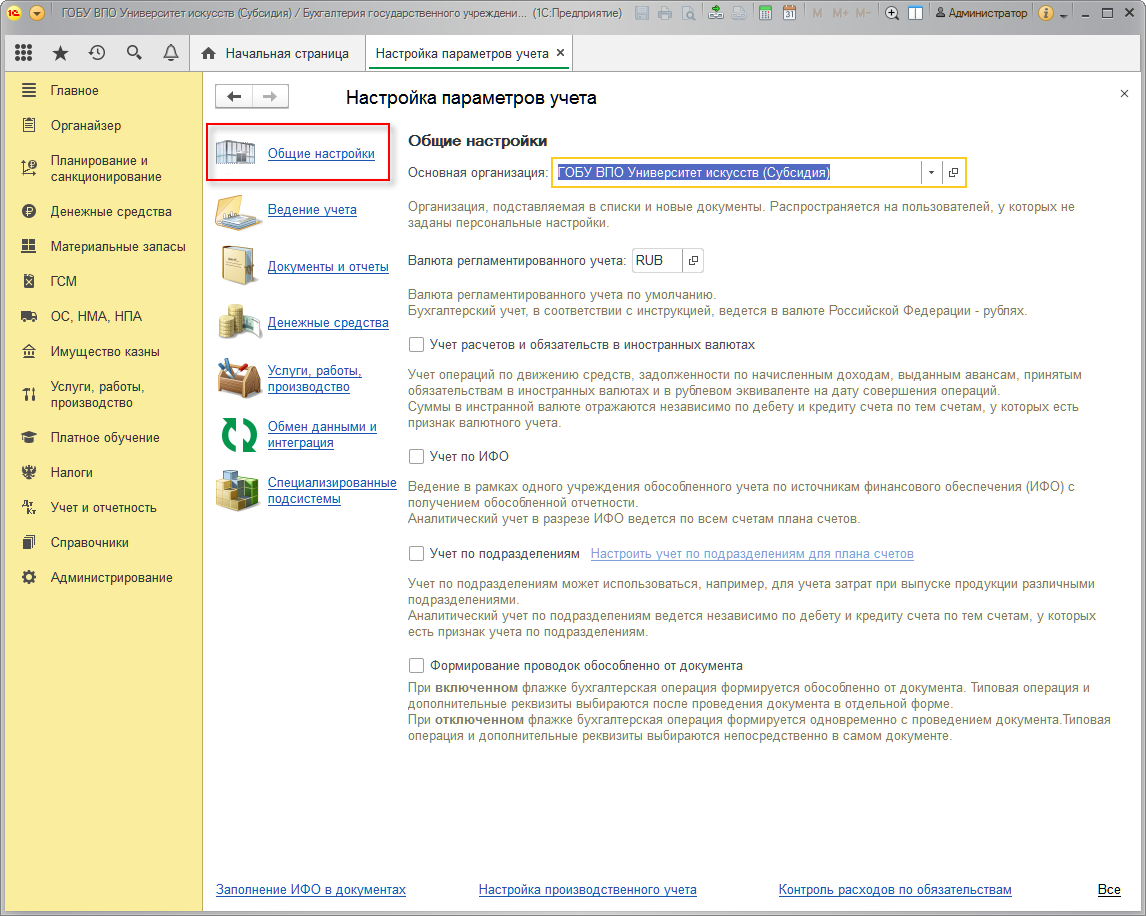Click the print preview icon in title bar

pos(688,13)
